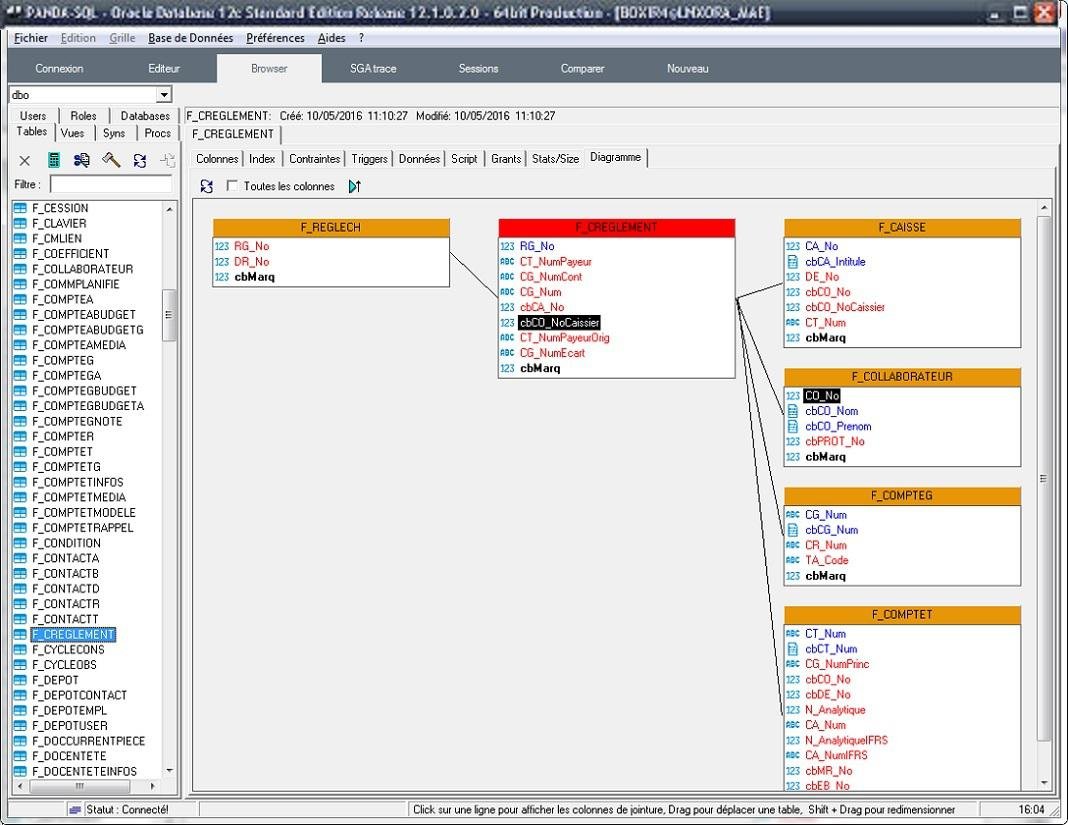This screenshot has height=825, width=1068.
Task: Click the refresh icon in the diagram toolbar
Action: point(206,186)
